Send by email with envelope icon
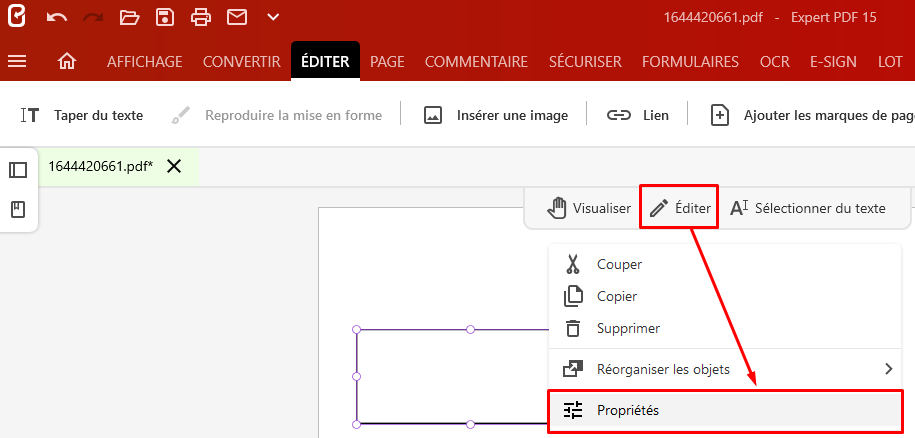Screen dimensions: 915x438 [236, 17]
